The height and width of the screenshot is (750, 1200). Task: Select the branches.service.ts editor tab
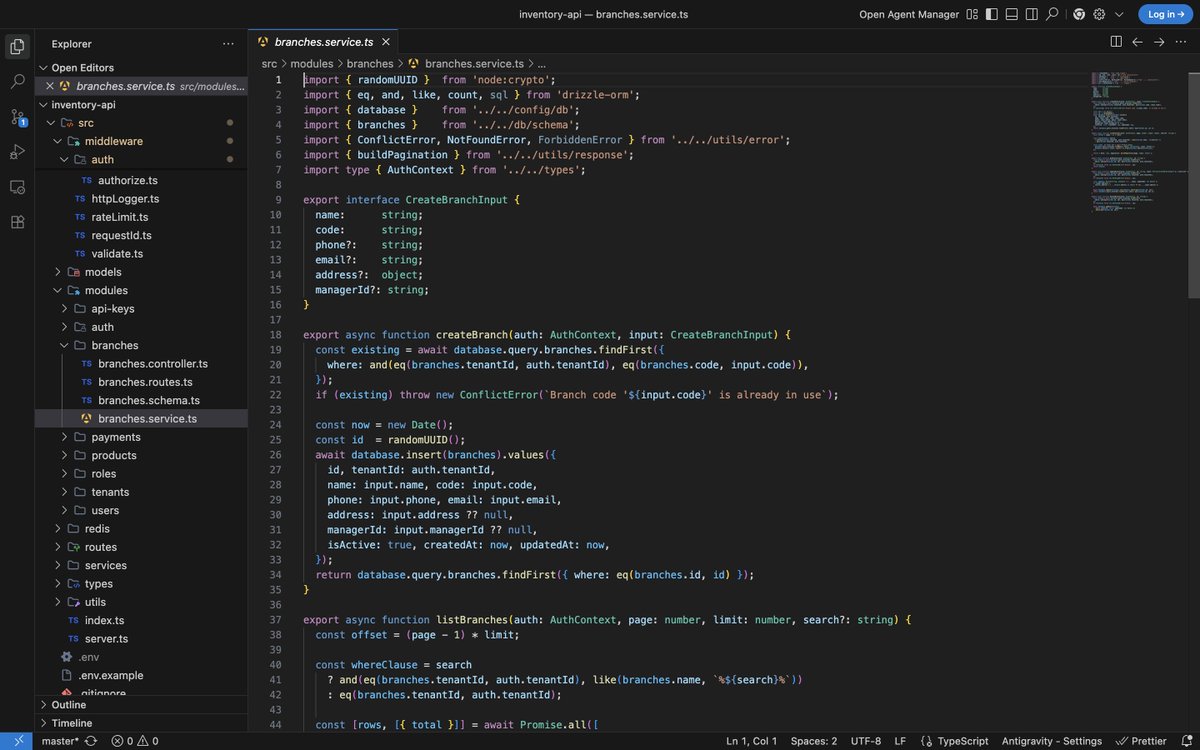click(x=323, y=42)
